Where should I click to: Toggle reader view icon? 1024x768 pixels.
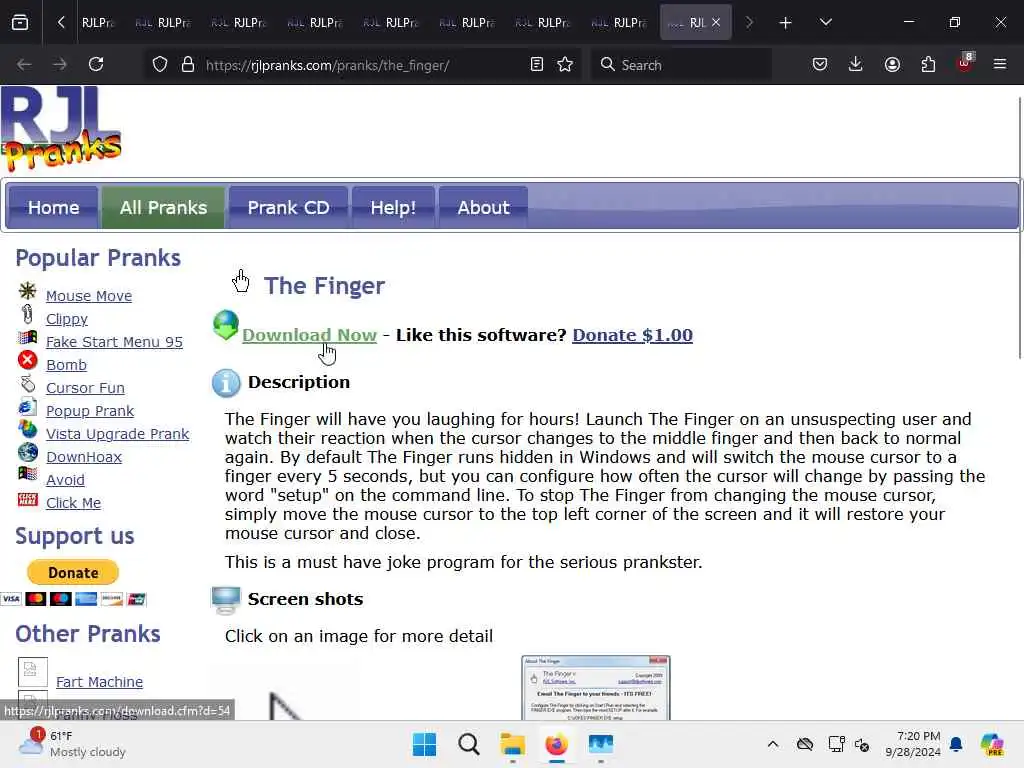click(537, 64)
